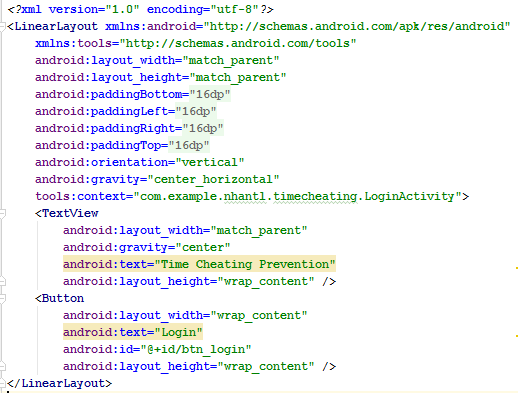
Task: Collapse the Button element fold marker
Action: (2, 299)
